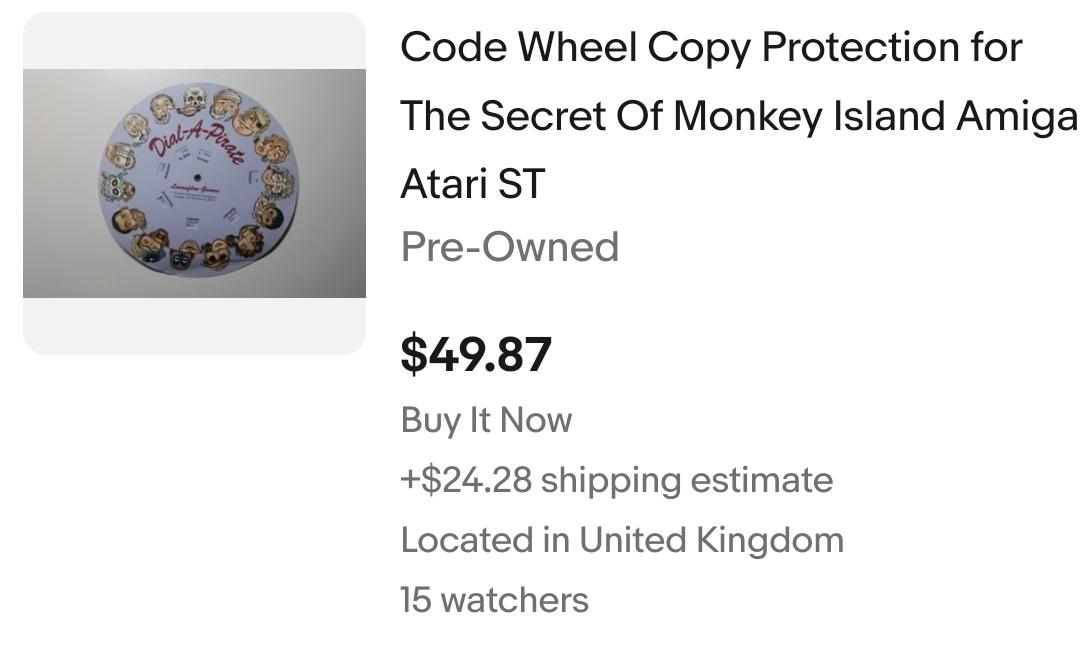Image resolution: width=1080 pixels, height=668 pixels.
Task: Click the green goggle-eyed pirate face on the wheel
Action: (115, 186)
